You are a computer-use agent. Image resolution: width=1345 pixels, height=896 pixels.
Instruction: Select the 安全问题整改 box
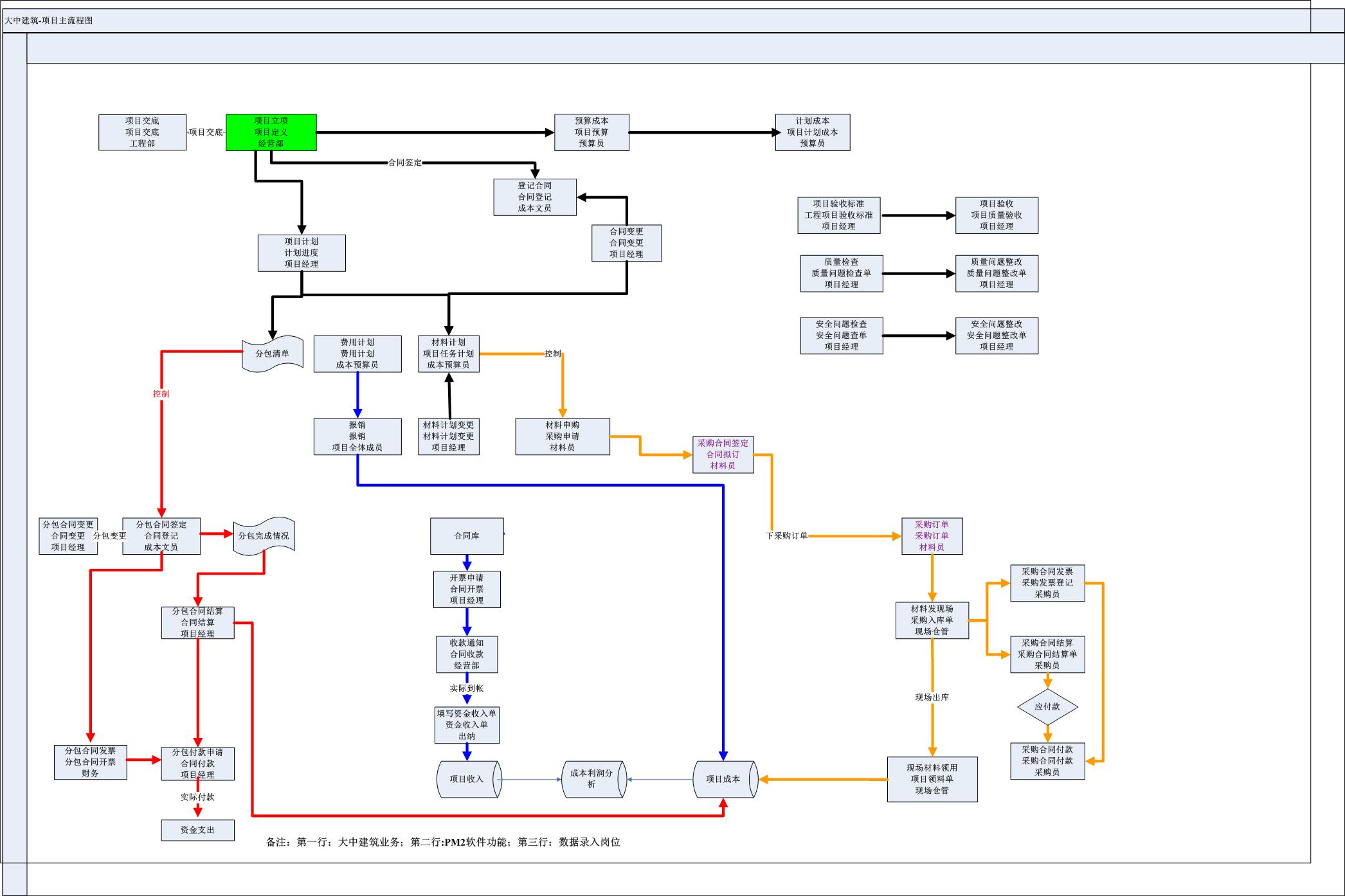coord(996,336)
